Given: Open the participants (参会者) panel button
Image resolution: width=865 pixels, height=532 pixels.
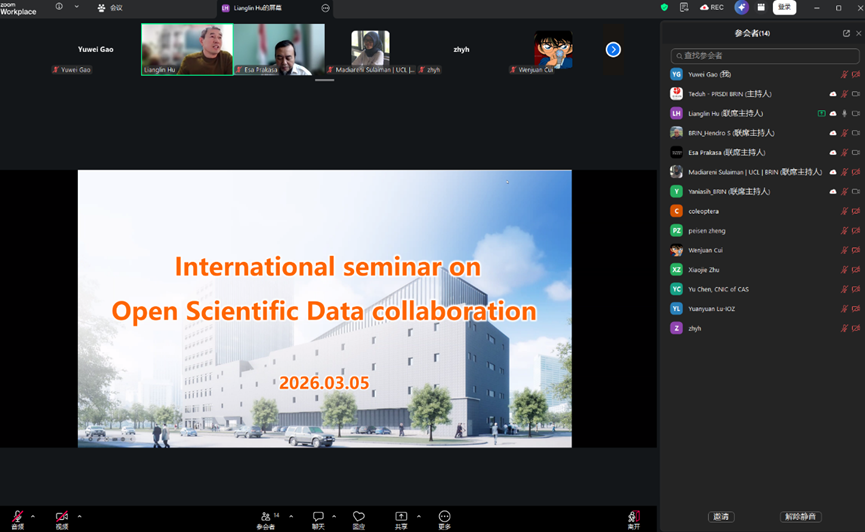Looking at the screenshot, I should click(x=266, y=517).
